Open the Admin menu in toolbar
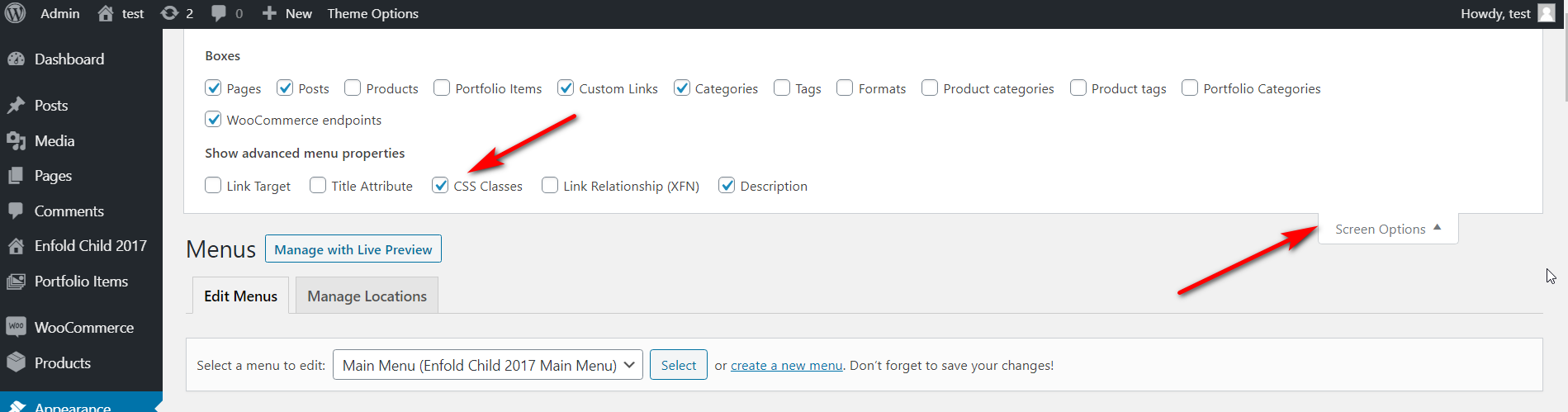Viewport: 1568px width, 412px height. 60,13
